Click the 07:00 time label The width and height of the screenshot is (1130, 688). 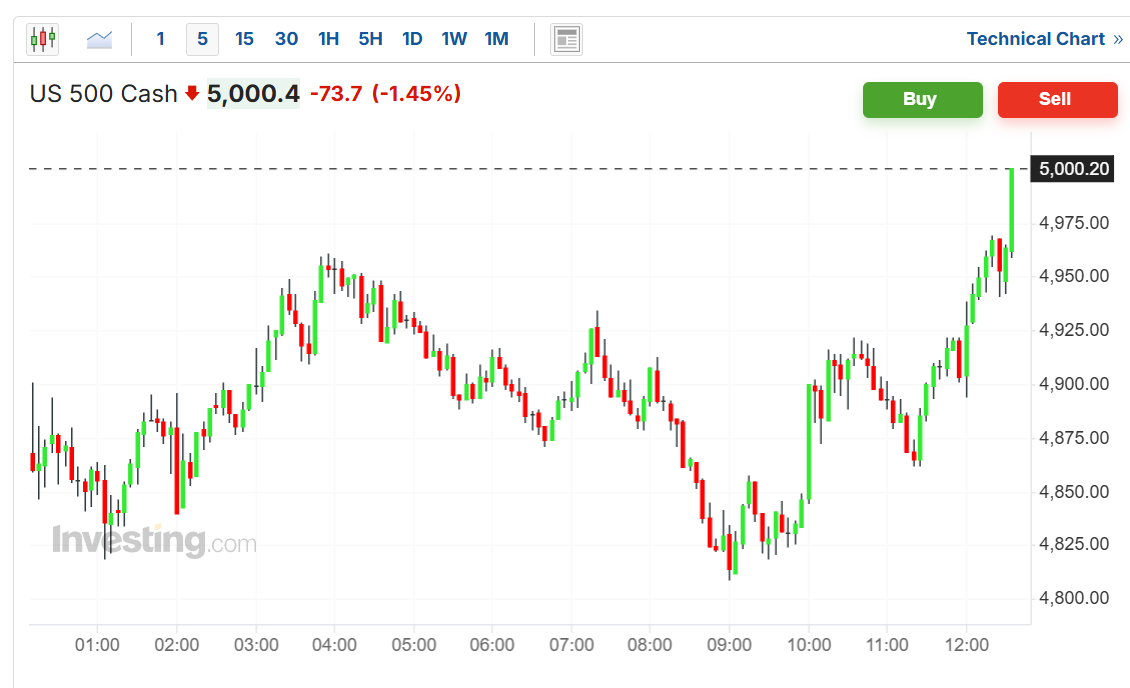(x=571, y=645)
